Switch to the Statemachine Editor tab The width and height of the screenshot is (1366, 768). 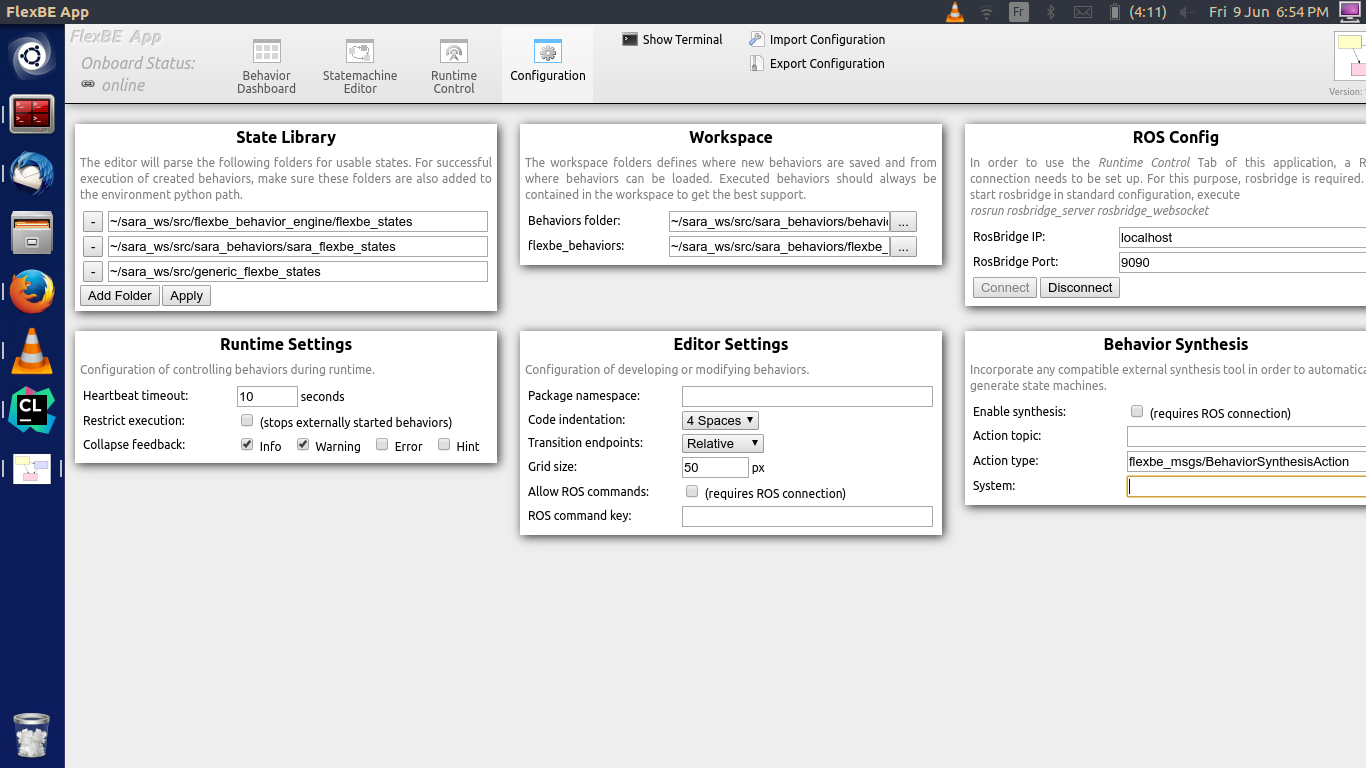360,66
